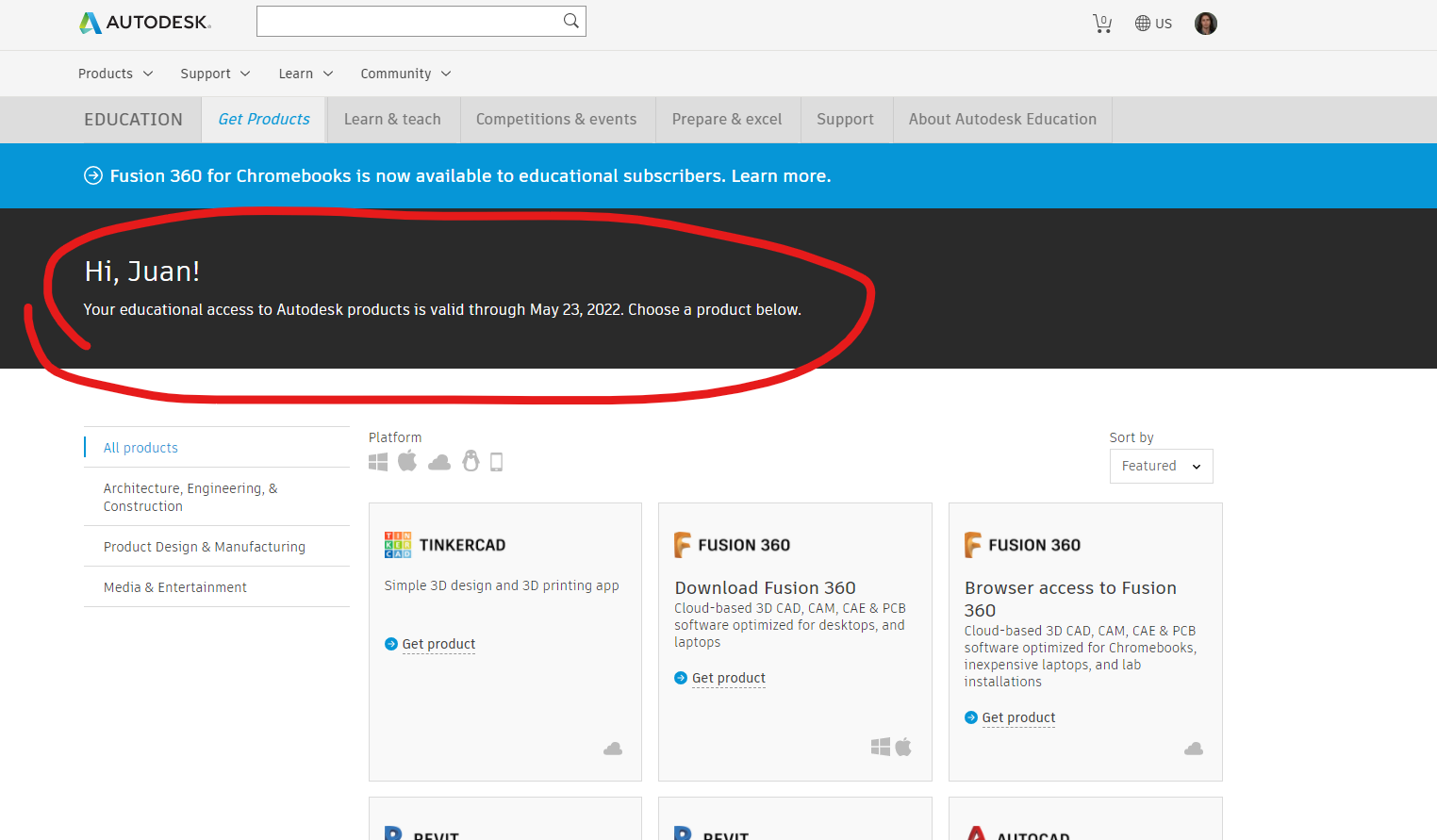Click Windows icon on Download Fusion 360 card
The width and height of the screenshot is (1437, 840).
click(x=881, y=747)
